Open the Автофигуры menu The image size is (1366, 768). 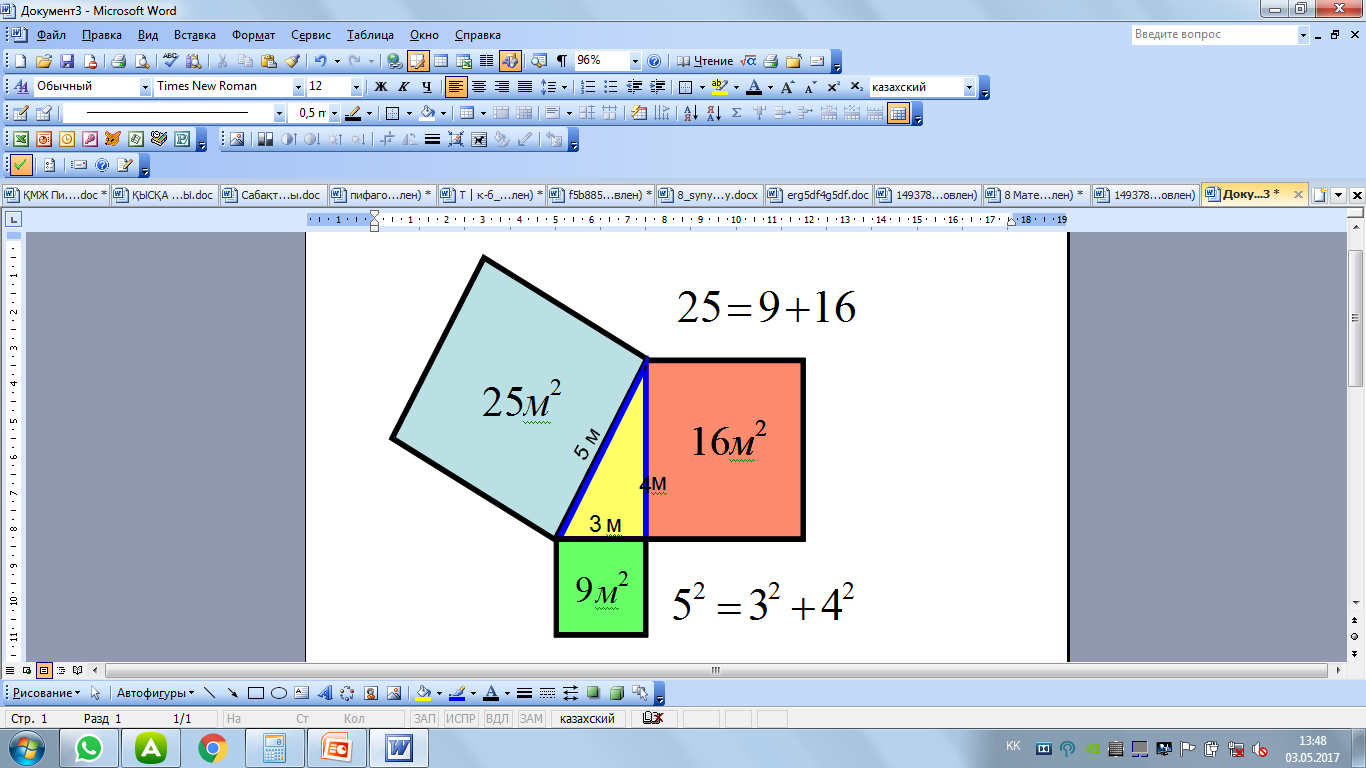(x=154, y=692)
